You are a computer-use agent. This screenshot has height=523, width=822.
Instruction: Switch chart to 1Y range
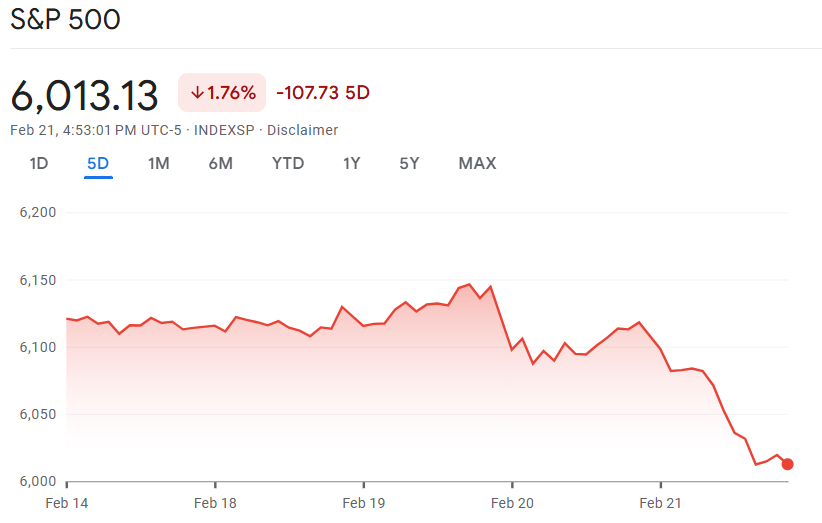pos(351,163)
